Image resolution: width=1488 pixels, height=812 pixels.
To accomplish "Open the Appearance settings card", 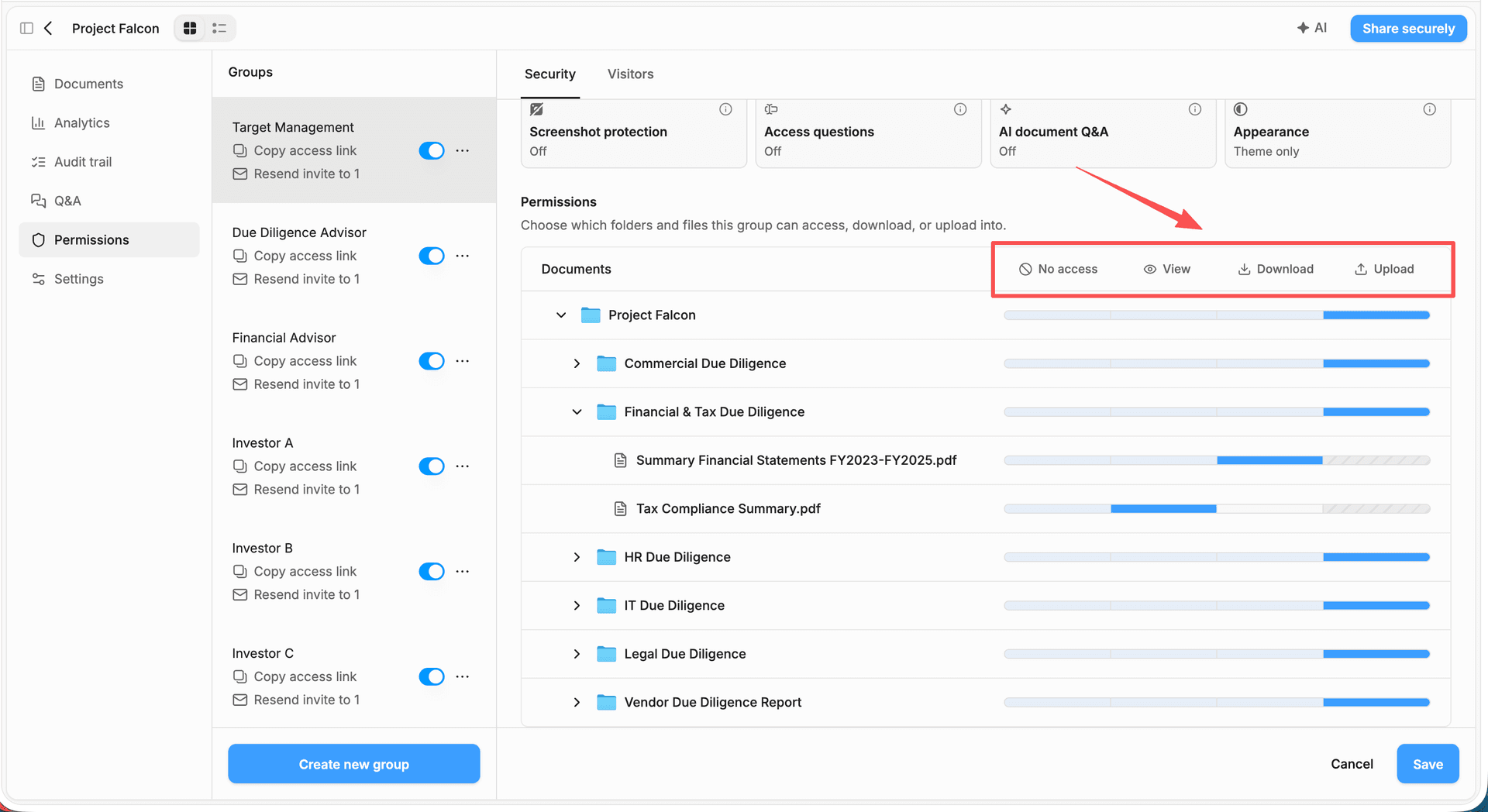I will point(1338,132).
